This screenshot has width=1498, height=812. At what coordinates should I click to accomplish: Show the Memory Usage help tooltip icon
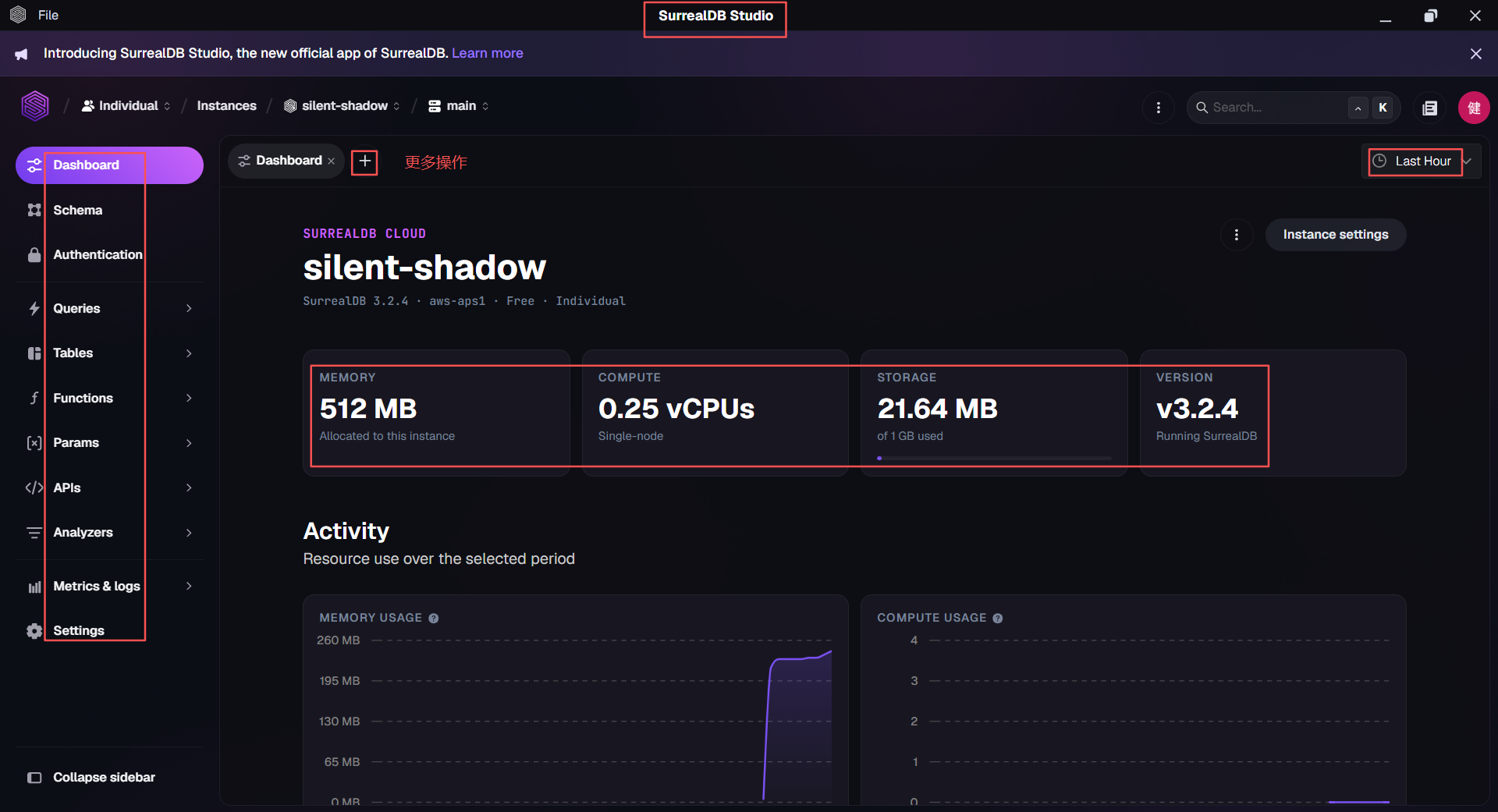tap(434, 619)
